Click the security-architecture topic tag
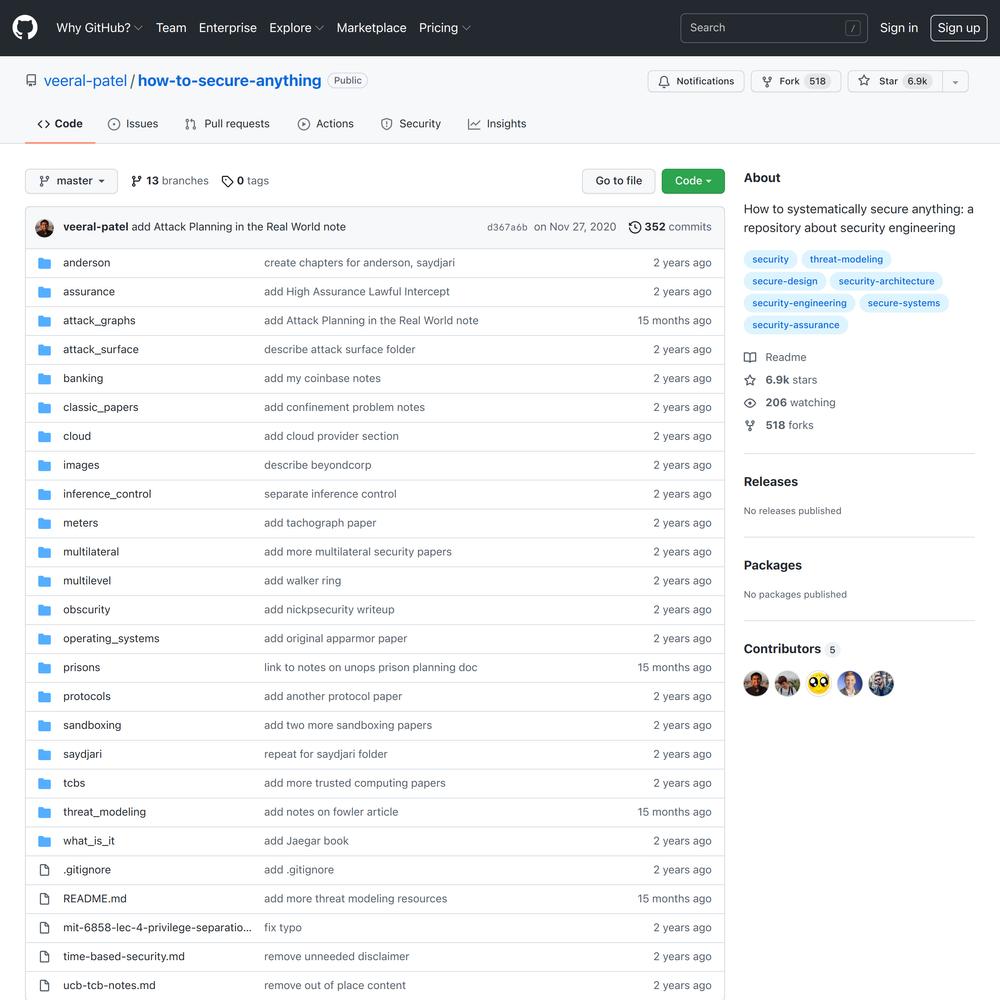Screen dimensions: 1000x1000 [x=886, y=281]
